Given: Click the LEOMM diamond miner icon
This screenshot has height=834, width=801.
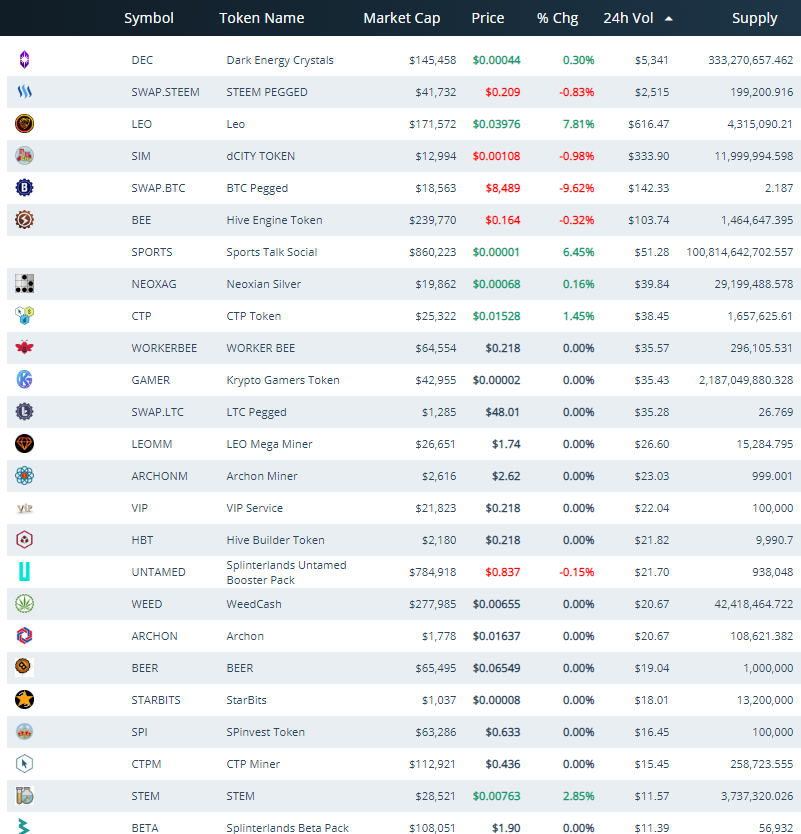Looking at the screenshot, I should pyautogui.click(x=24, y=444).
